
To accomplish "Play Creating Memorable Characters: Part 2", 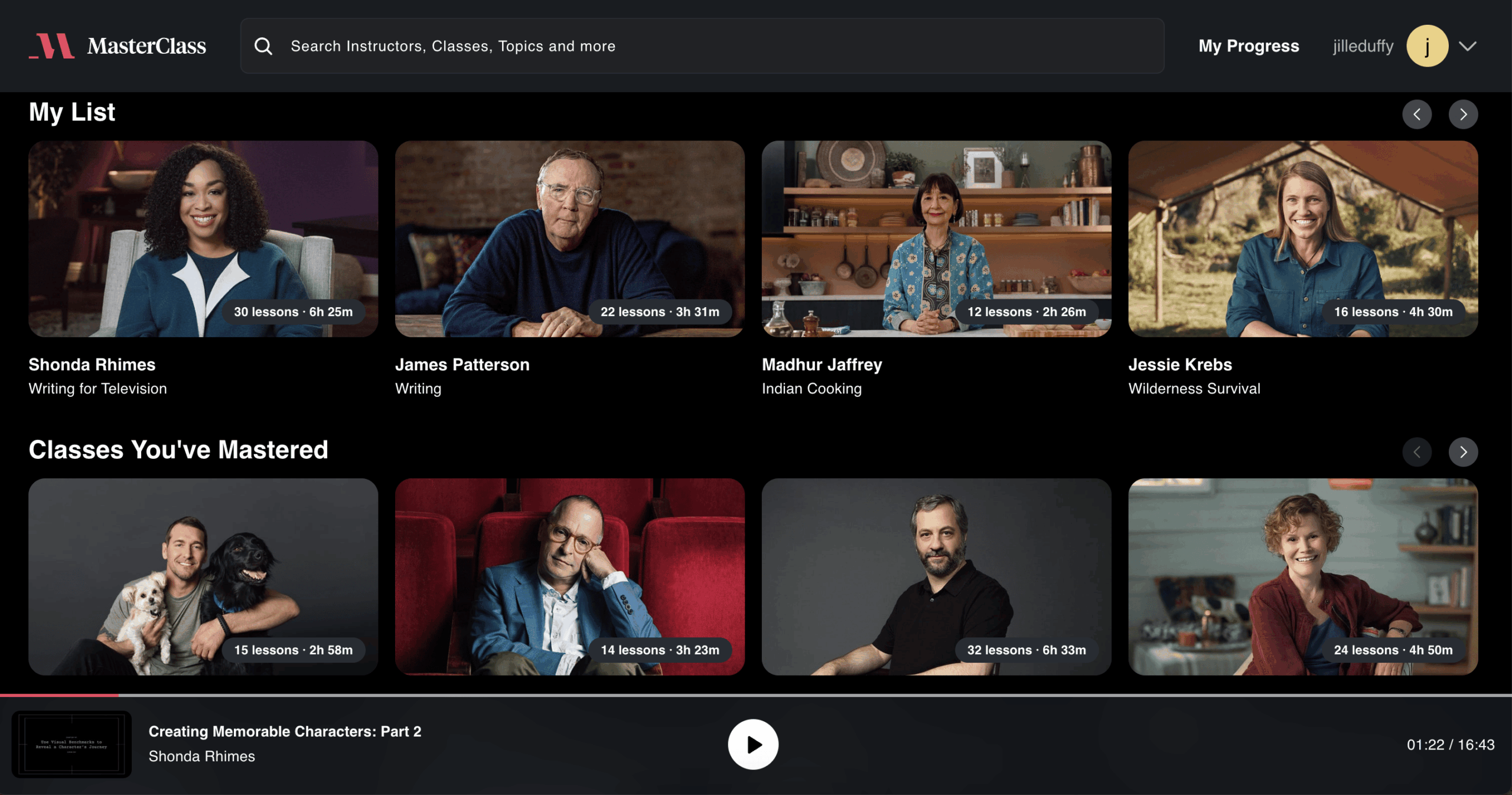I will pos(753,744).
